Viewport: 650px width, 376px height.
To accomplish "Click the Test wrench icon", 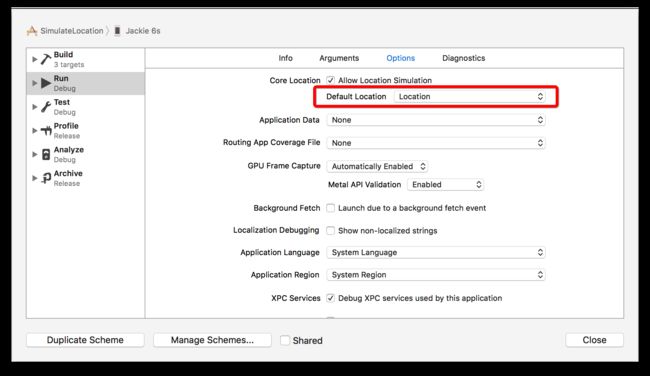I will (46, 107).
